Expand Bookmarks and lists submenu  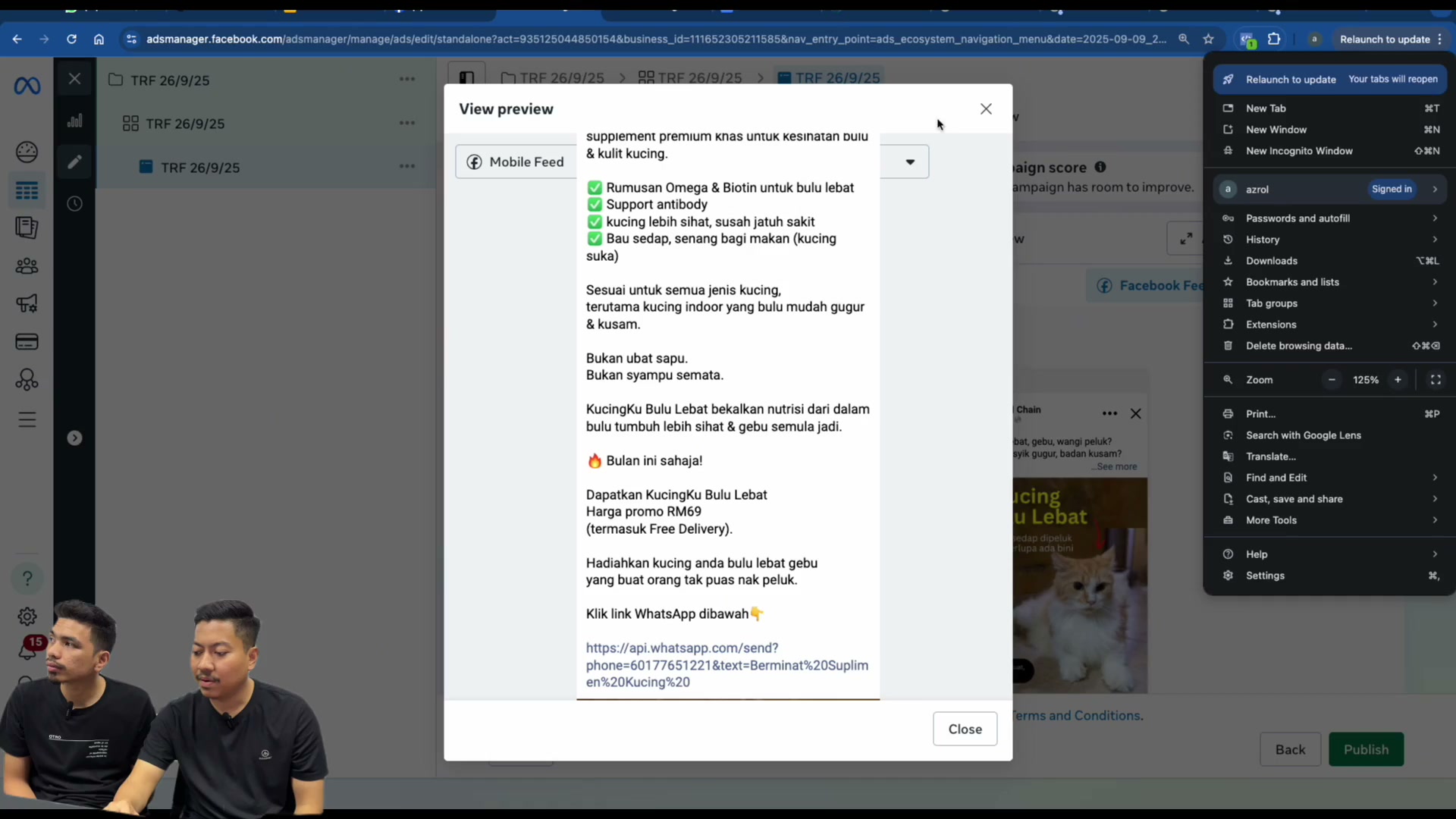(x=1330, y=282)
